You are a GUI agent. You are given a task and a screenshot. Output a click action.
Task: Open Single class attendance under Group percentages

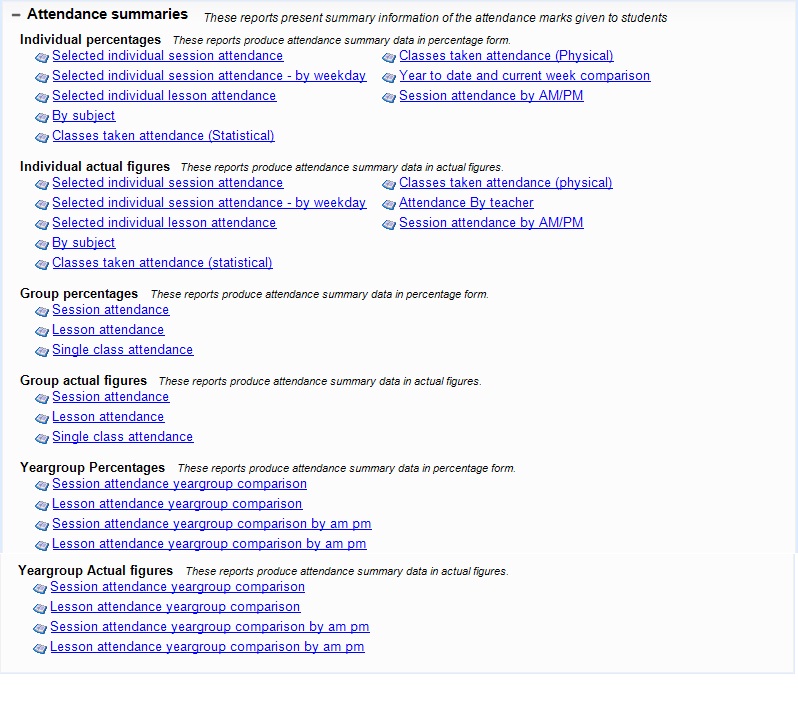click(123, 350)
